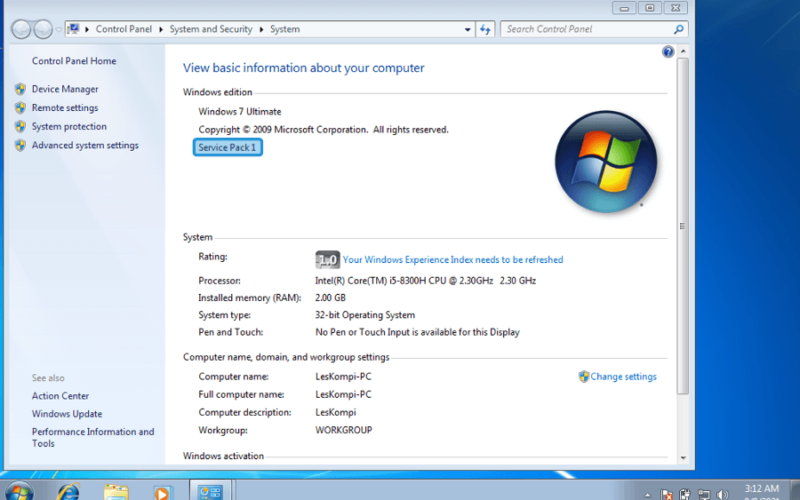This screenshot has height=500, width=800.
Task: Click the shield icon next to Advanced system settings
Action: [20, 145]
